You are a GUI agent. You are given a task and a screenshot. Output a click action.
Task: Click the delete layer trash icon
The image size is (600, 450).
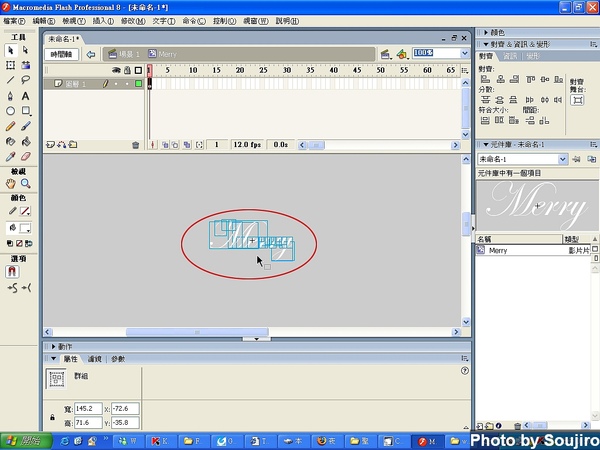pos(136,145)
